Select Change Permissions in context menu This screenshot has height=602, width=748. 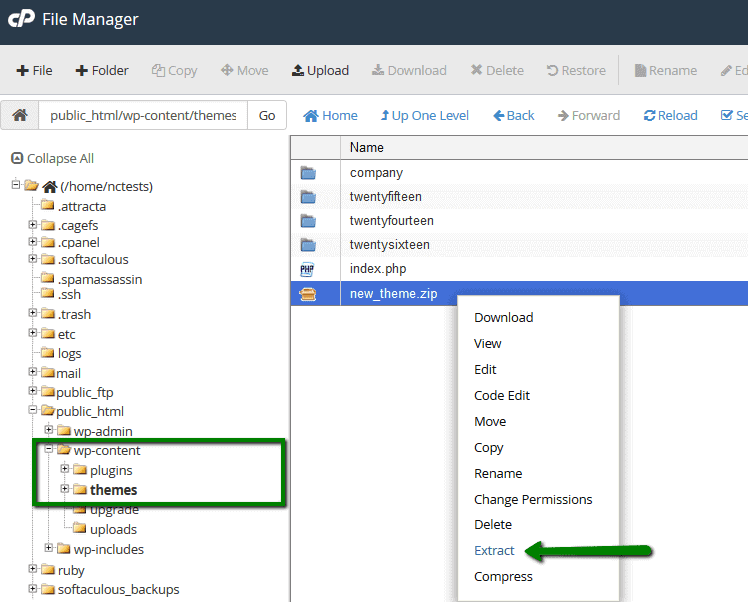pyautogui.click(x=533, y=499)
